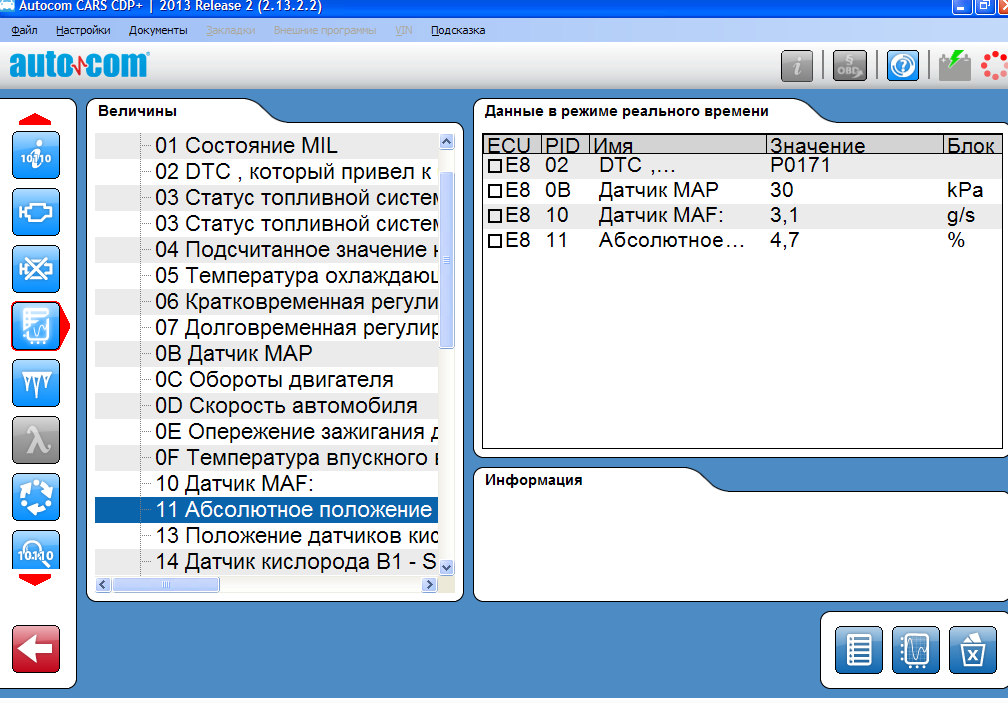This screenshot has height=703, width=1008.
Task: Open the Настройки menu
Action: point(82,30)
